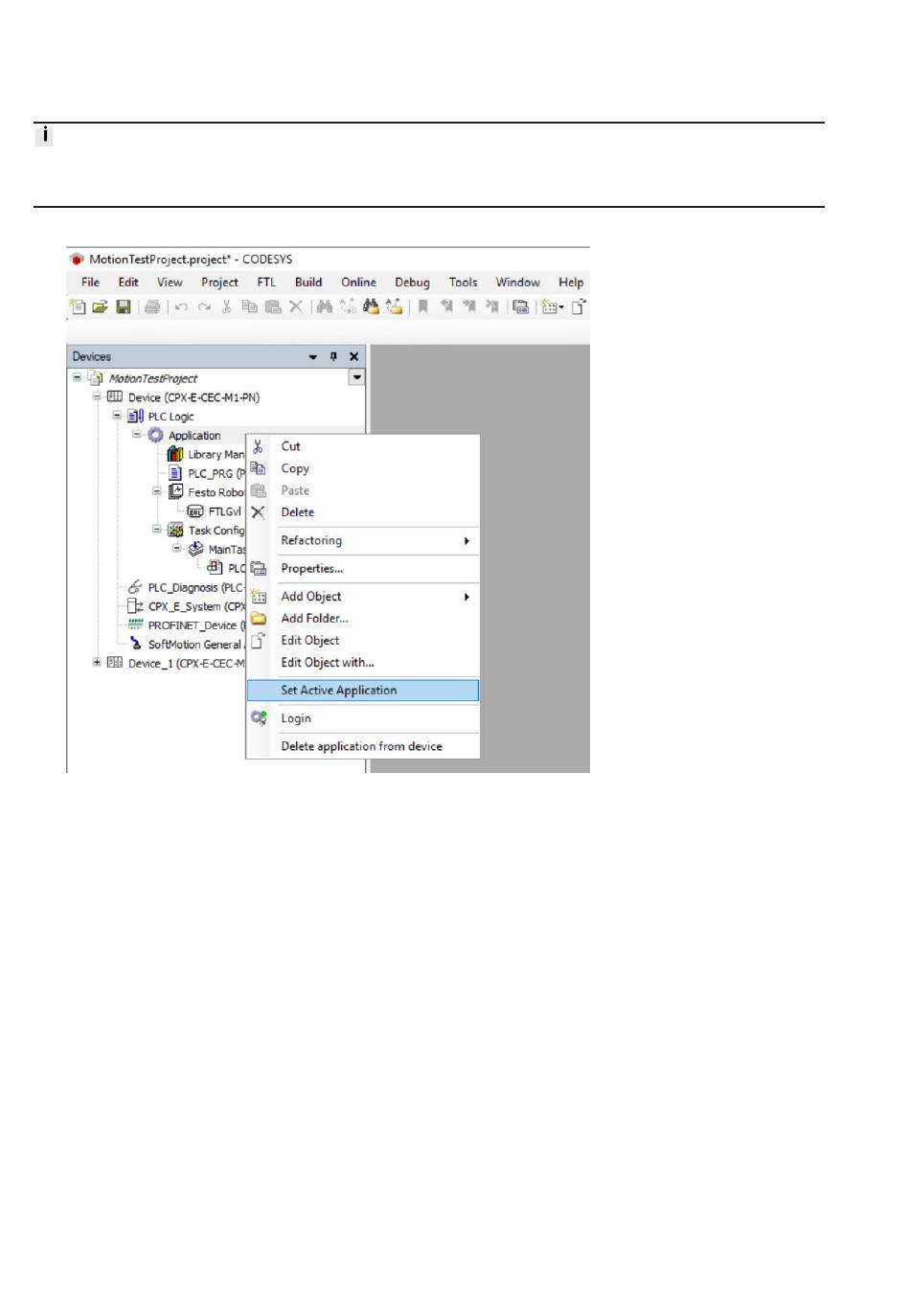This screenshot has height=1316, width=910.
Task: Collapse the PLC Logic node
Action: (x=117, y=415)
